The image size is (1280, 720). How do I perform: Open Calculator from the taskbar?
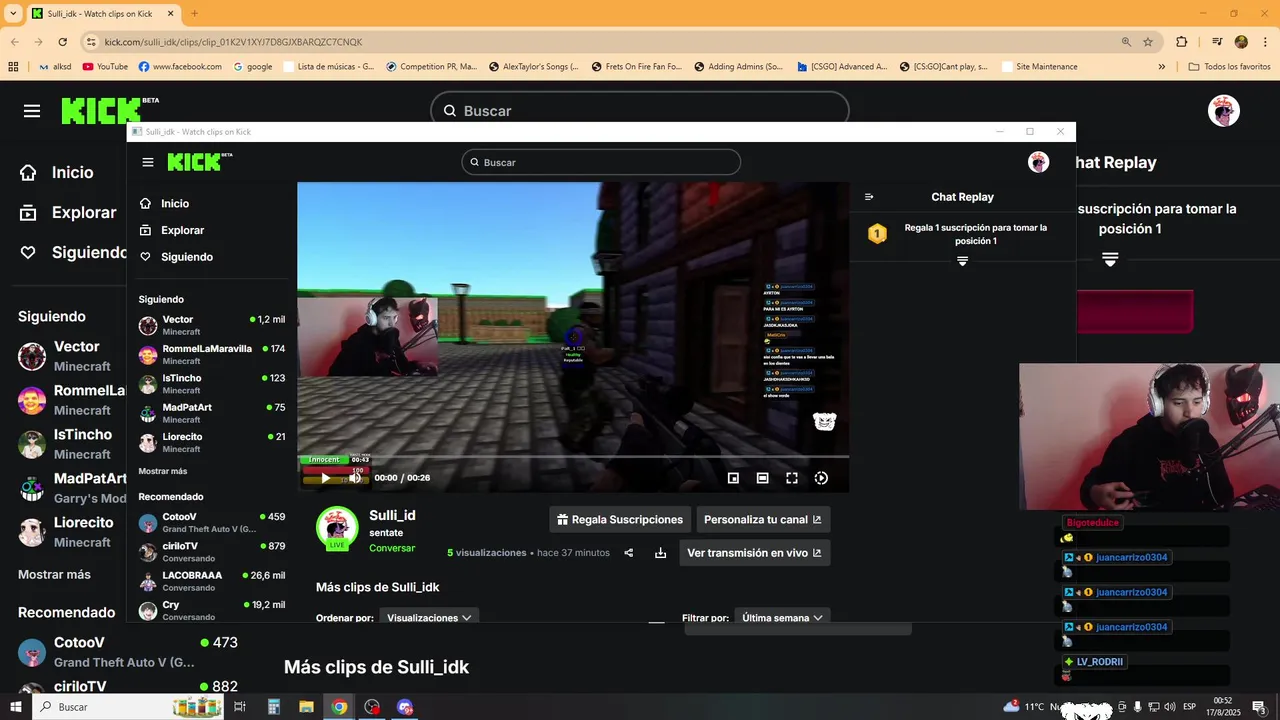click(x=273, y=707)
